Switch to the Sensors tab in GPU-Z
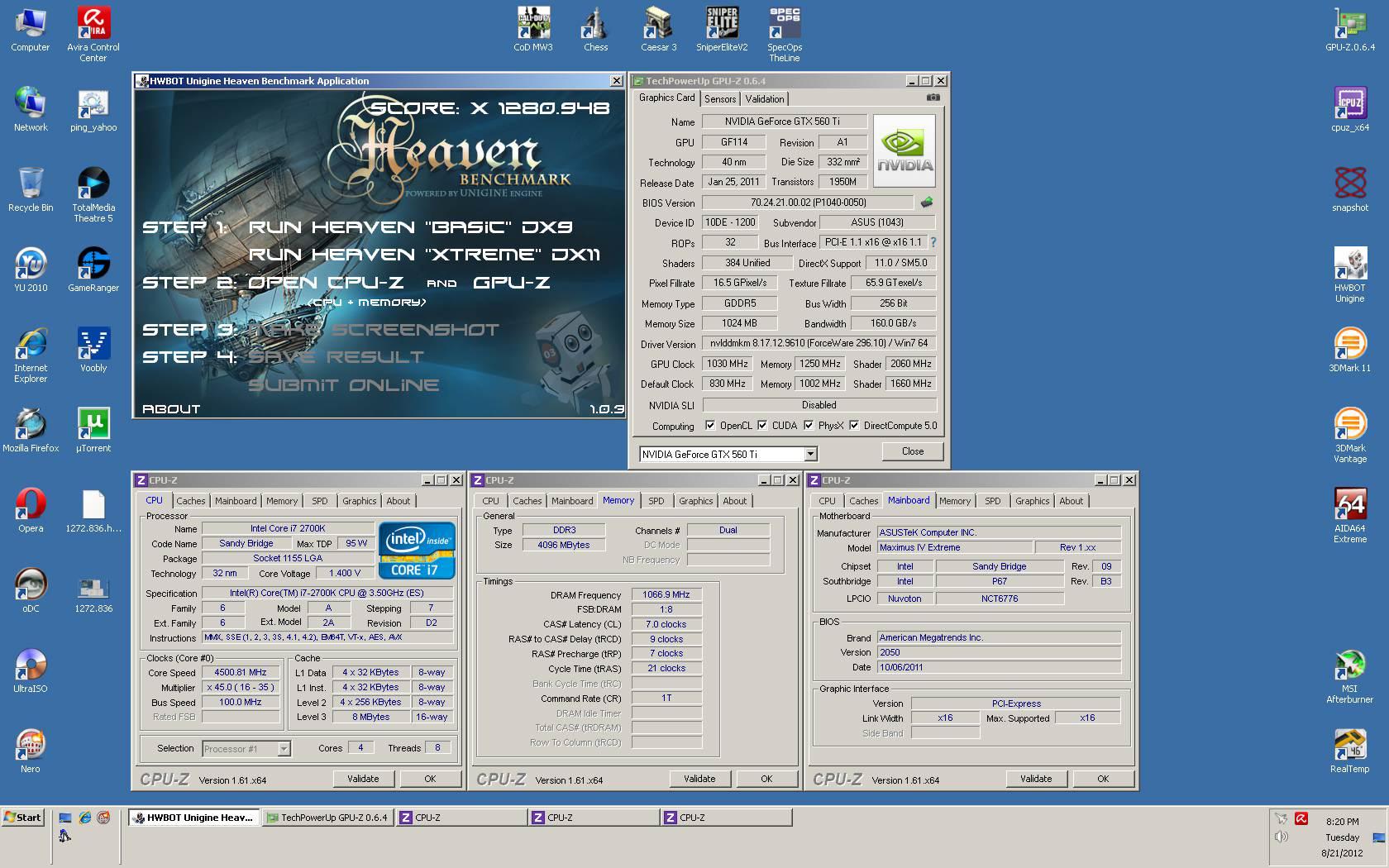 point(720,98)
